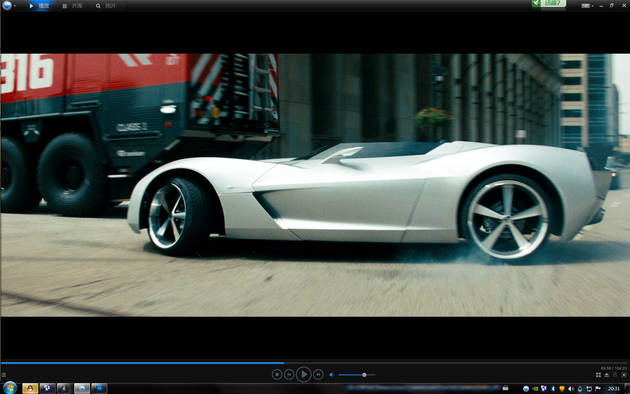Click the round play button
This screenshot has width=630, height=394.
[303, 375]
